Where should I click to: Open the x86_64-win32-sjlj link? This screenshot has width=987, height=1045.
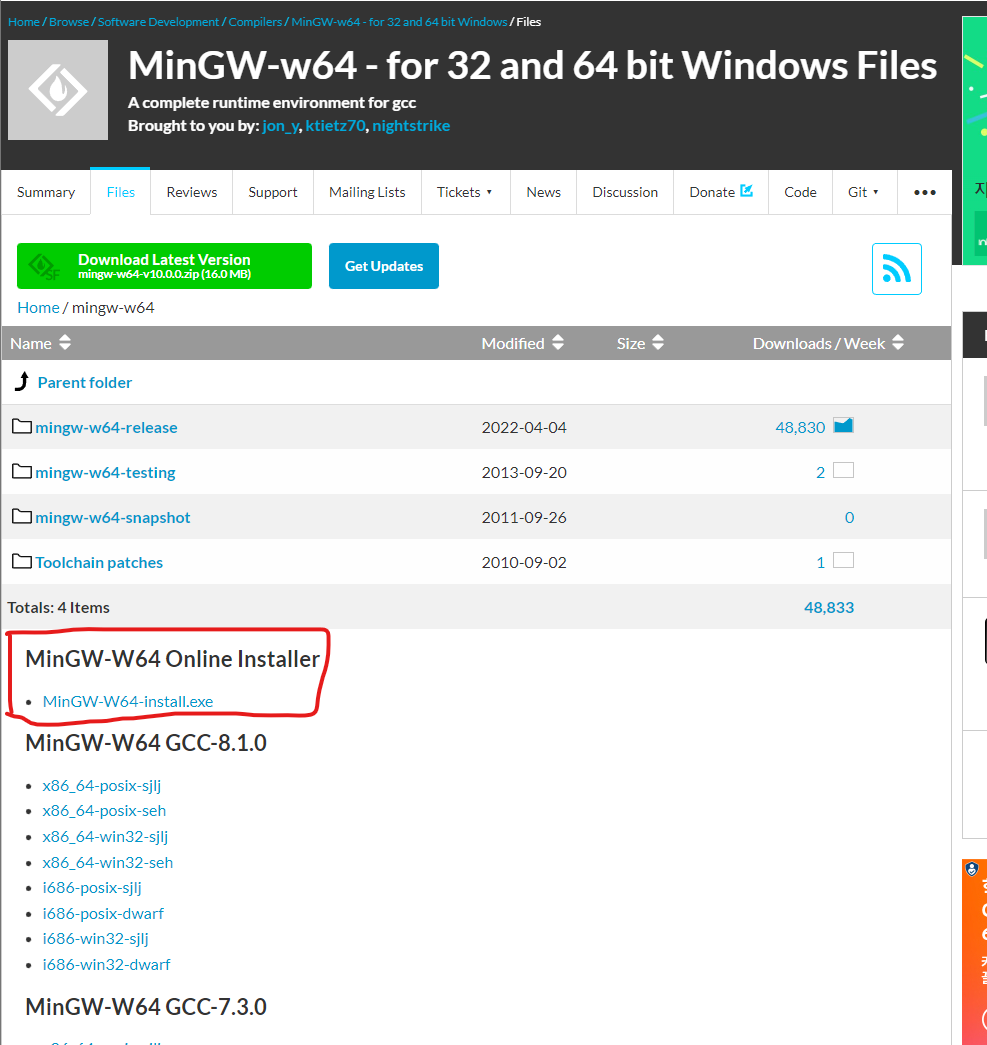pos(105,836)
